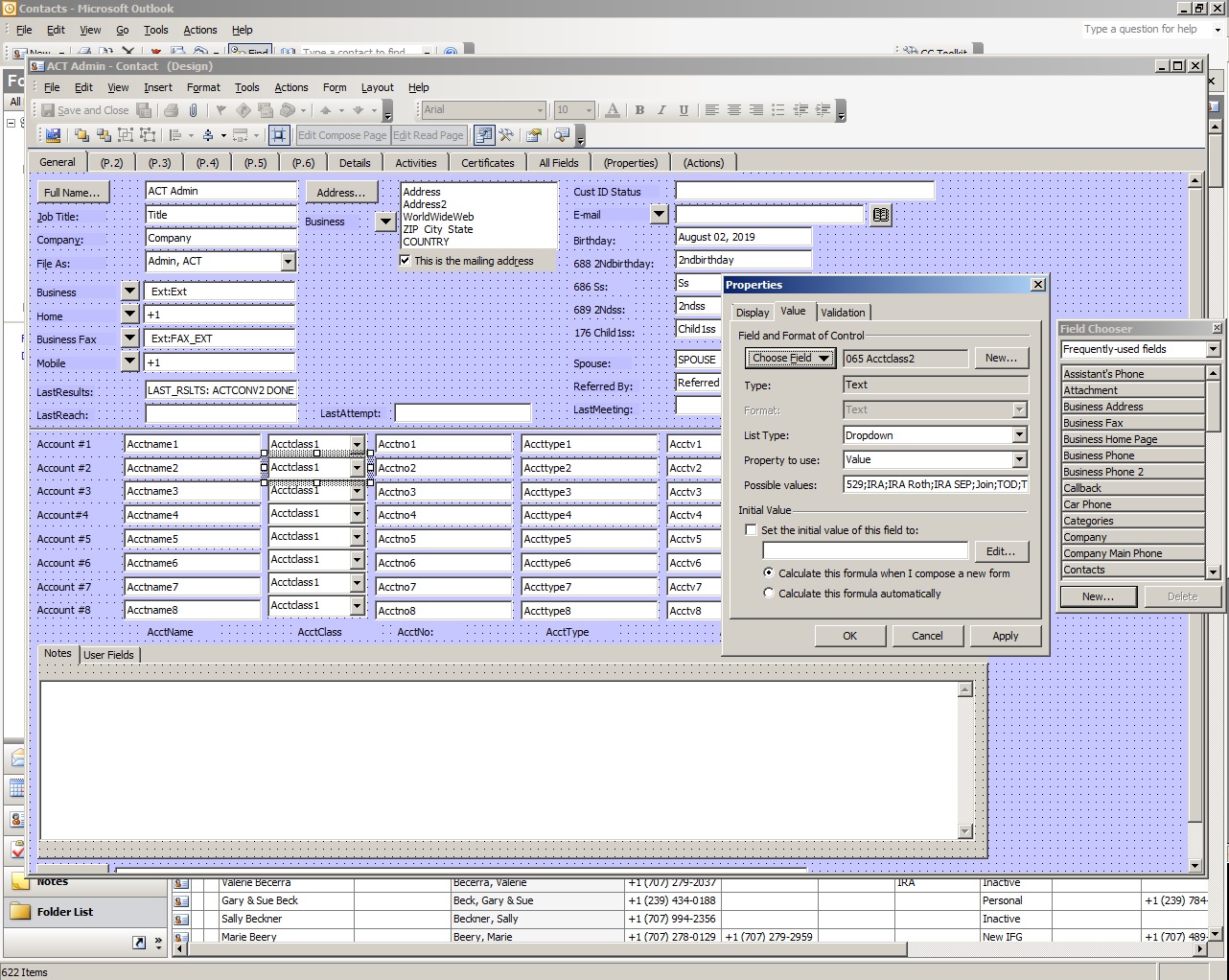The height and width of the screenshot is (980, 1229).
Task: Click the Follow Up flag icon
Action: point(221,110)
